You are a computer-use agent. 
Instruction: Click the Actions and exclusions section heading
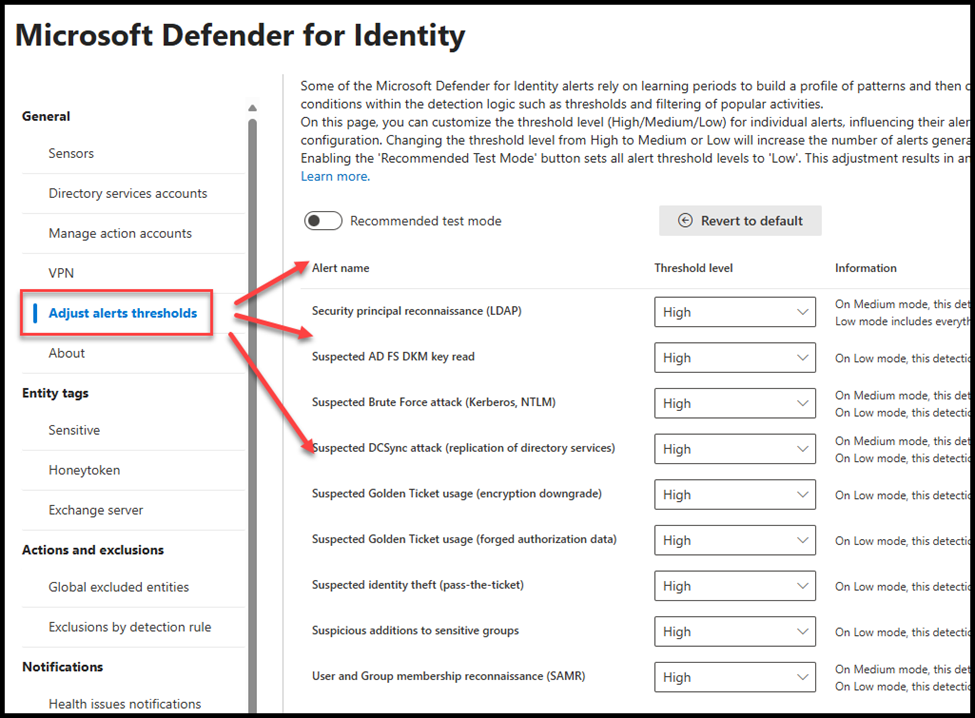coord(93,550)
